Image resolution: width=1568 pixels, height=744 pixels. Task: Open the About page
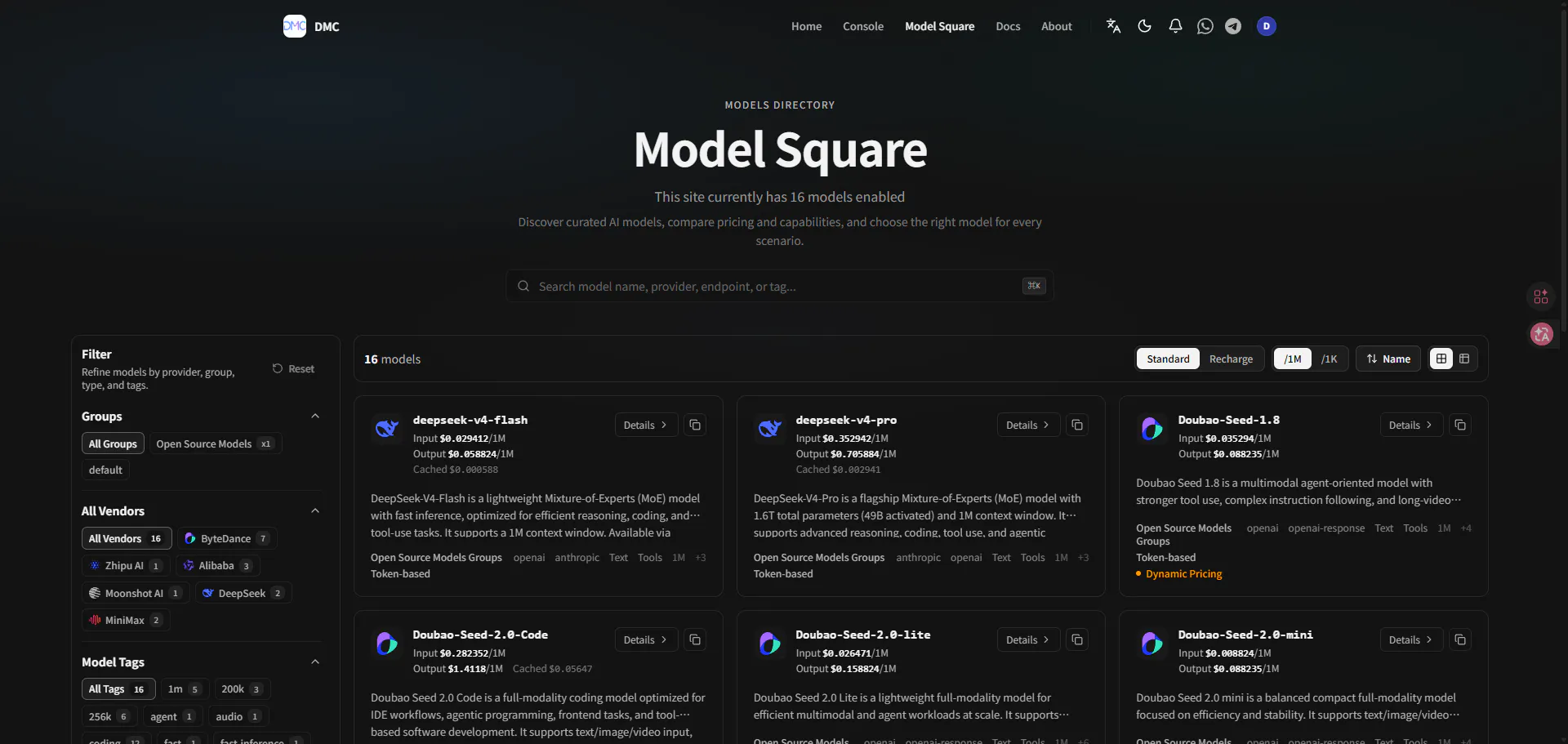pyautogui.click(x=1056, y=26)
